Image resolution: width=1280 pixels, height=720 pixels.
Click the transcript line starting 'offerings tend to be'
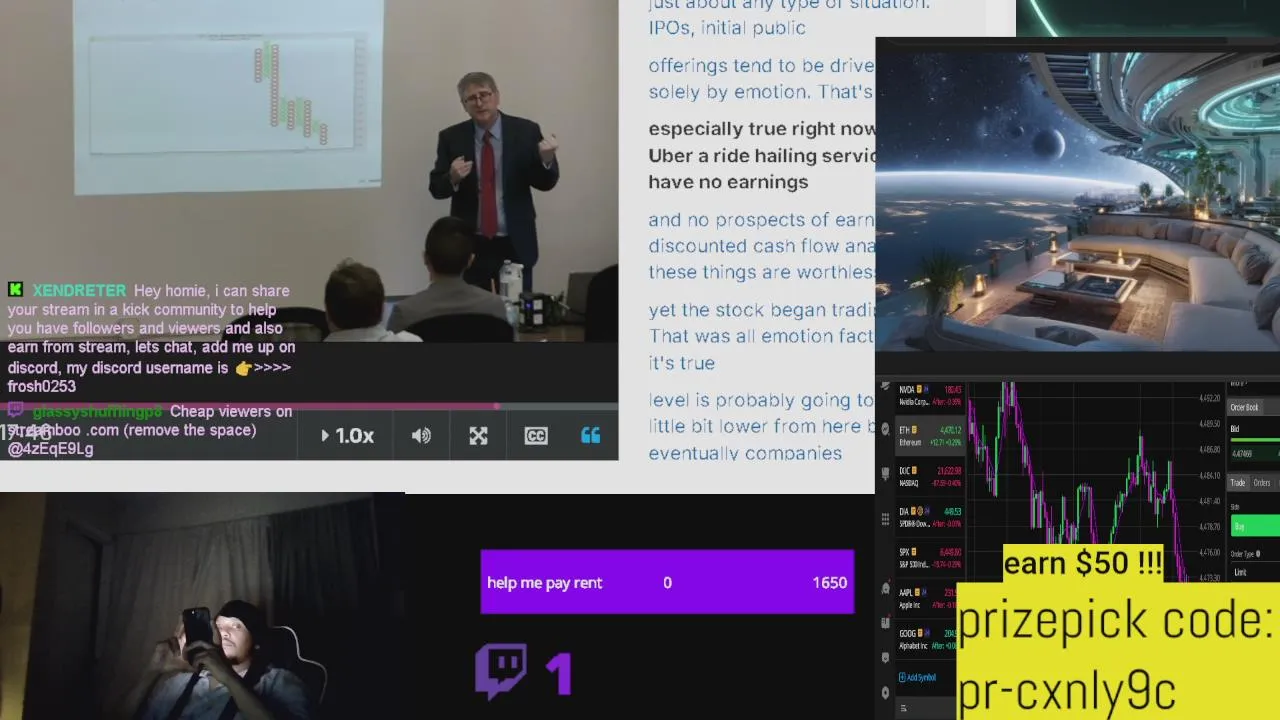(x=761, y=66)
